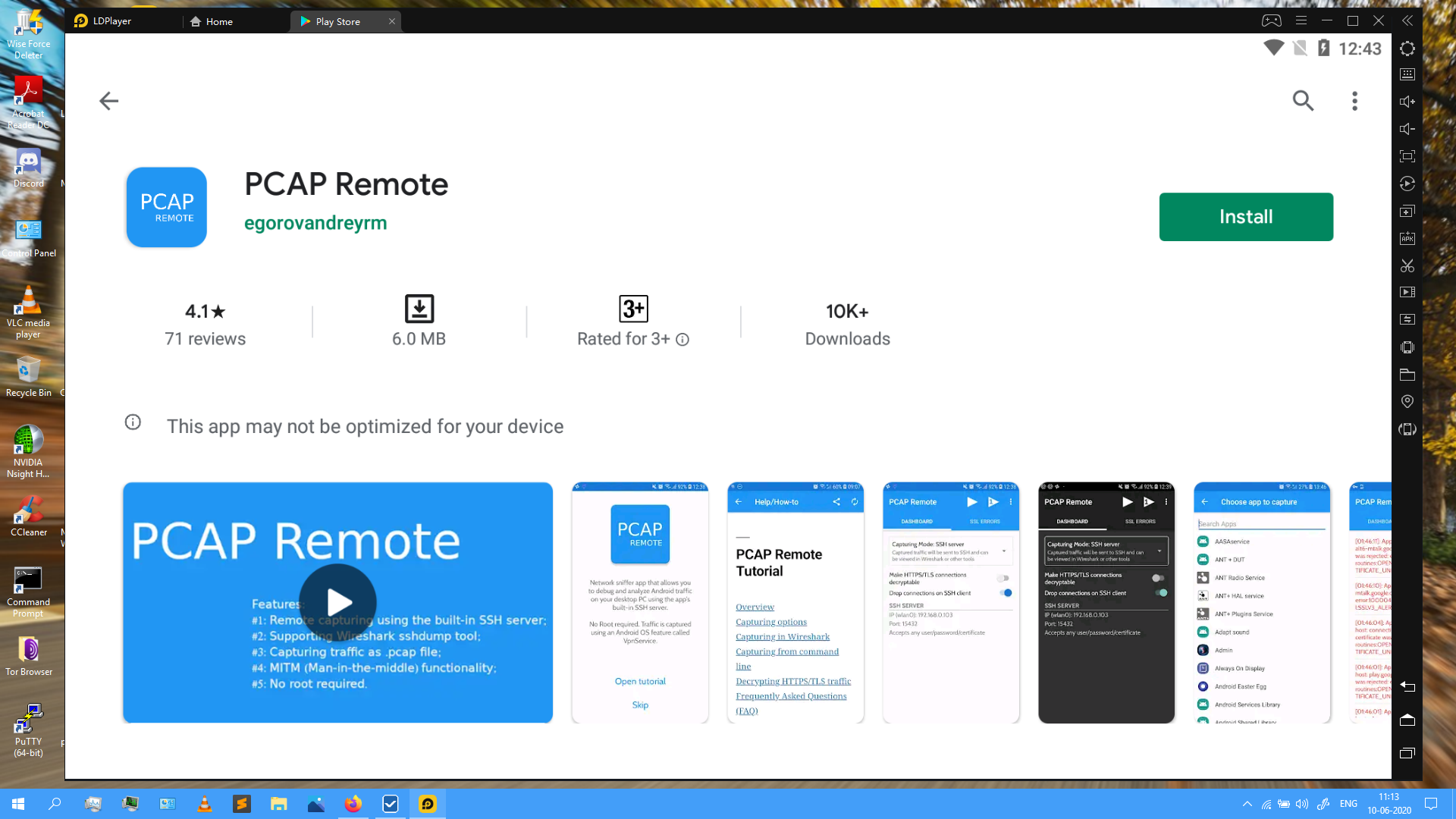Screen dimensions: 1456x819
Task: Play the PCAP Remote promo video
Action: (338, 603)
